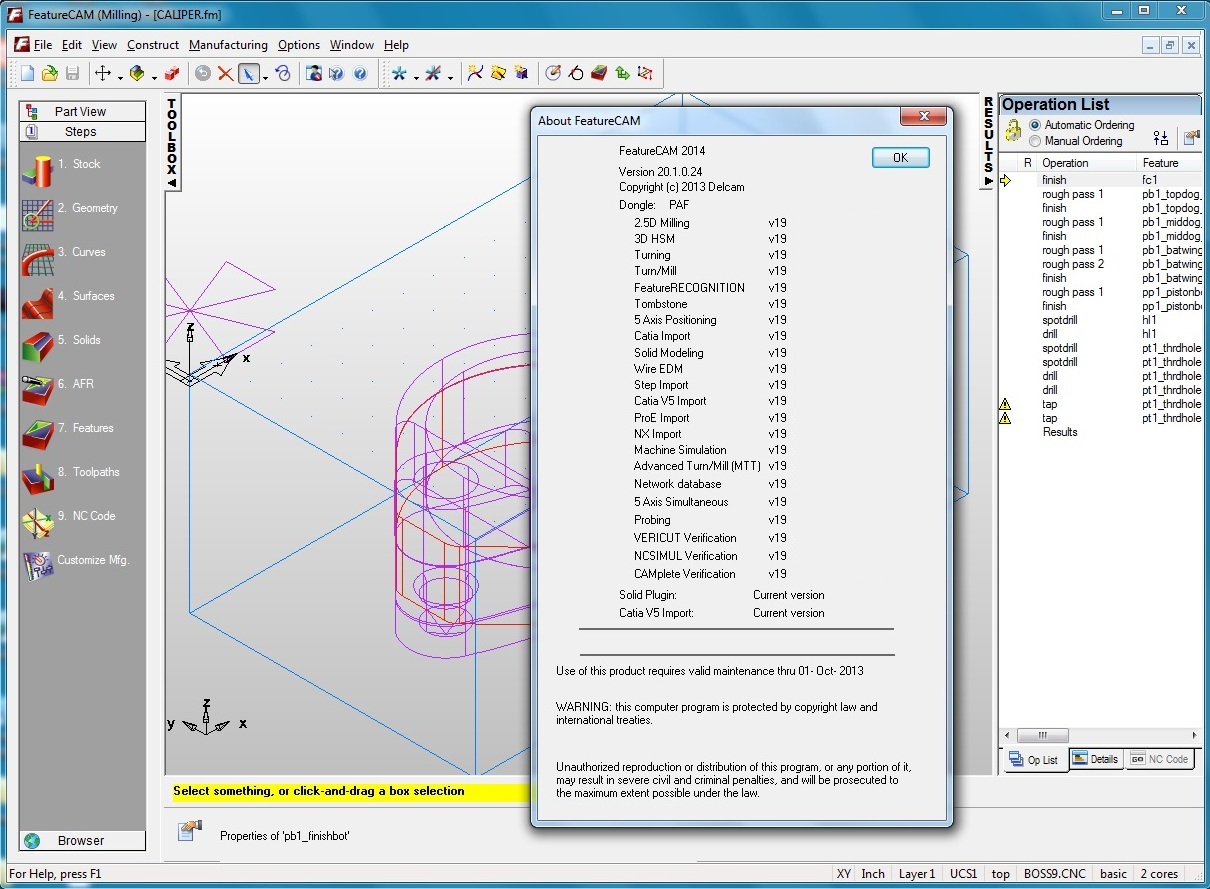
Task: Open the Toolpaths step icon
Action: click(38, 479)
